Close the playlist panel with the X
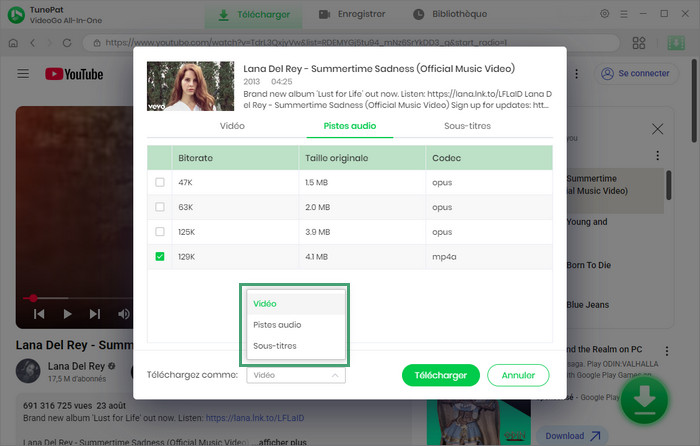 (657, 129)
